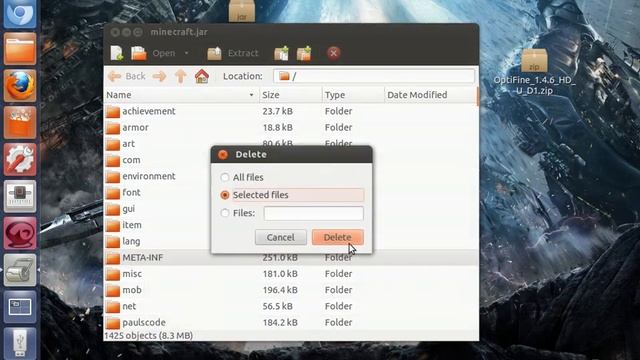Click the Files pattern text field
This screenshot has height=360, width=640.
[313, 213]
